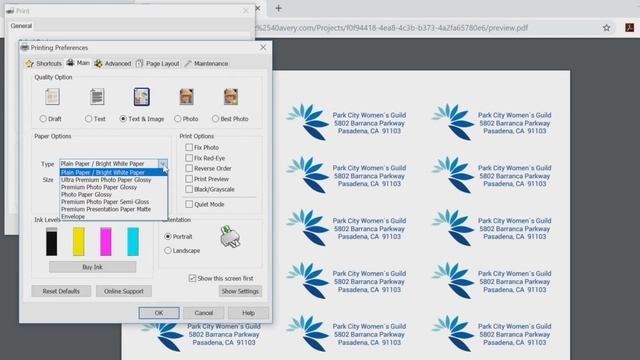Click the top-left label logo in PDF preview

(x=307, y=122)
